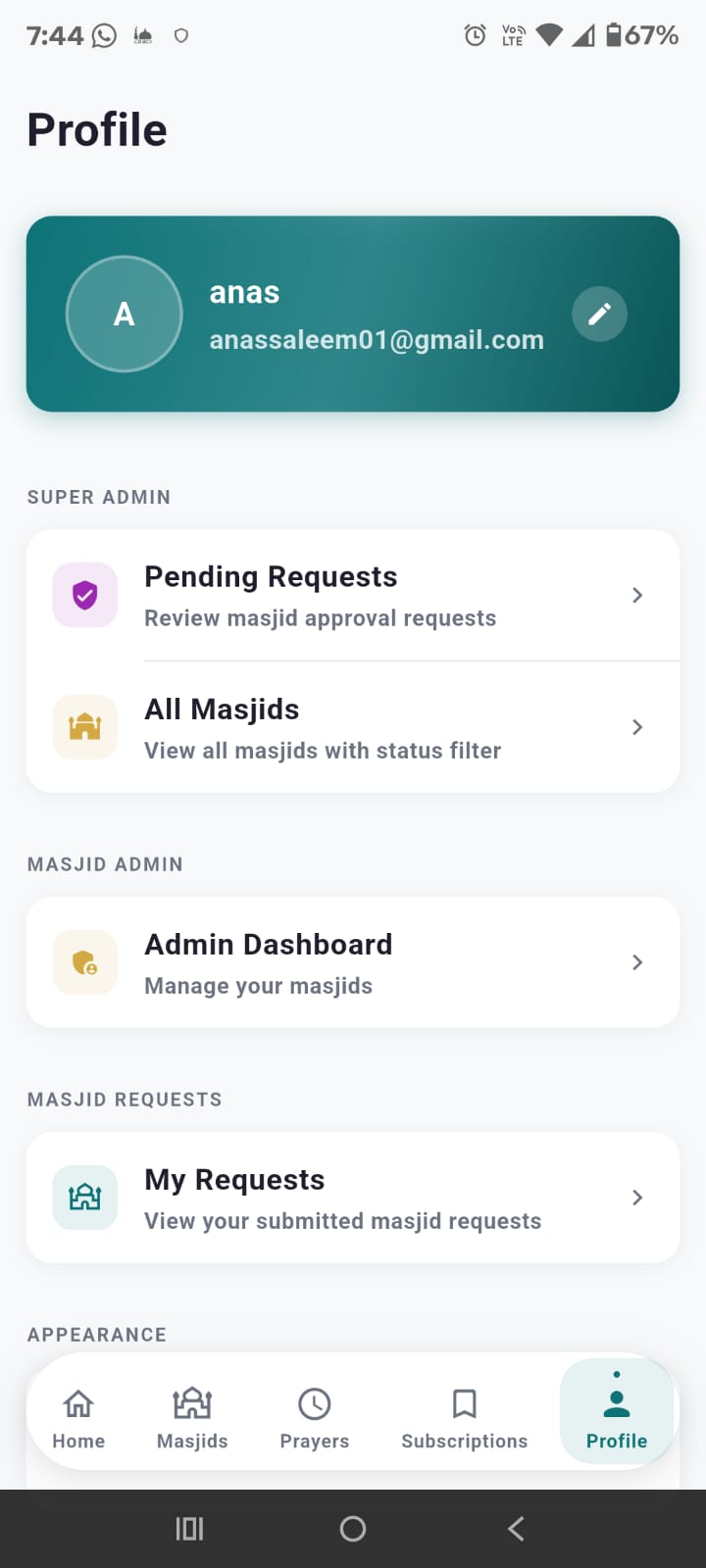Tap the Admin Dashboard shield icon

[x=85, y=962]
